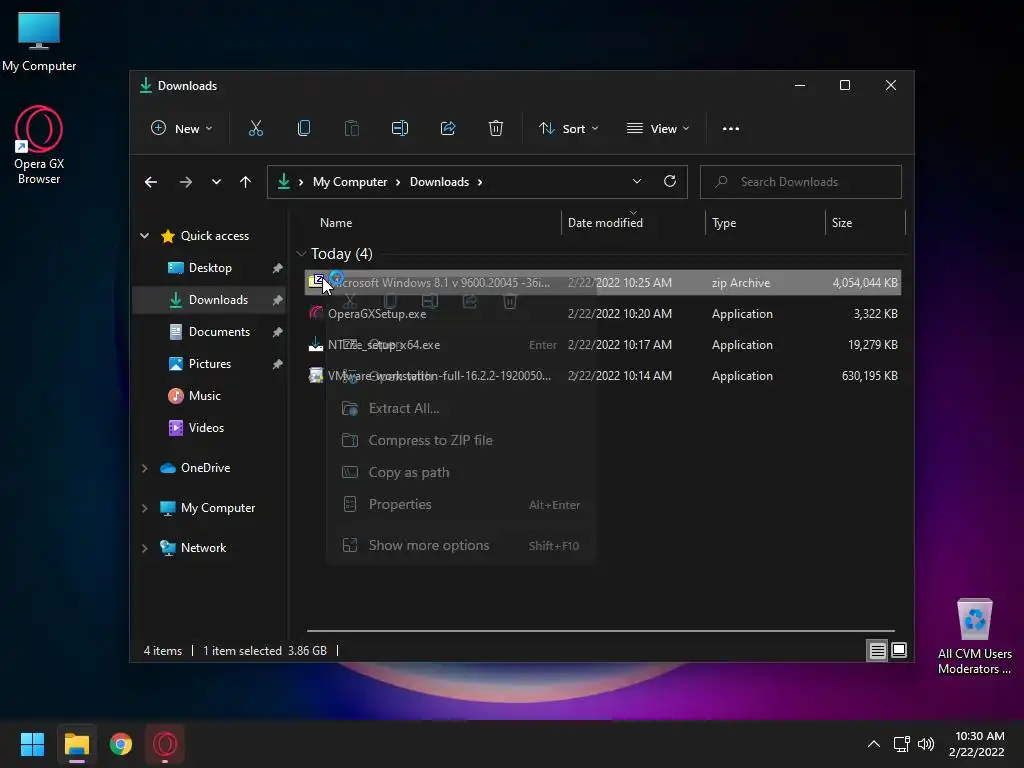Open the Windows Start menu
Image resolution: width=1024 pixels, height=768 pixels.
[32, 744]
